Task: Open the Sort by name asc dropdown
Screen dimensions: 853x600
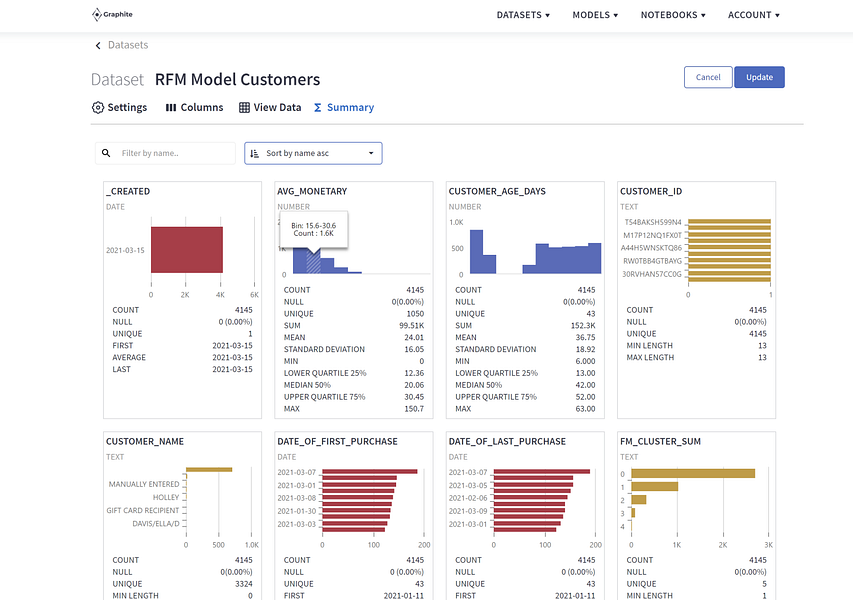Action: (313, 153)
